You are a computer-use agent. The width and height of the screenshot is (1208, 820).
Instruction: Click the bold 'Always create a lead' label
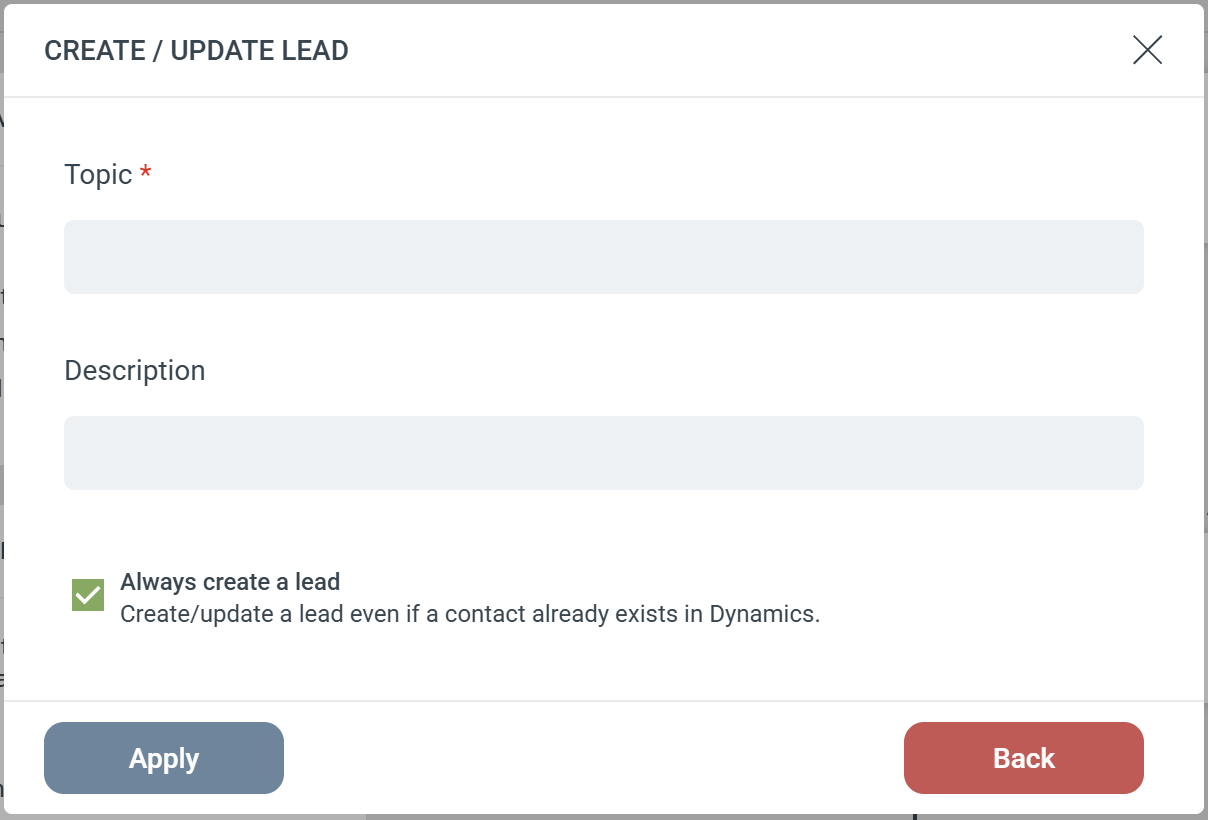tap(230, 582)
